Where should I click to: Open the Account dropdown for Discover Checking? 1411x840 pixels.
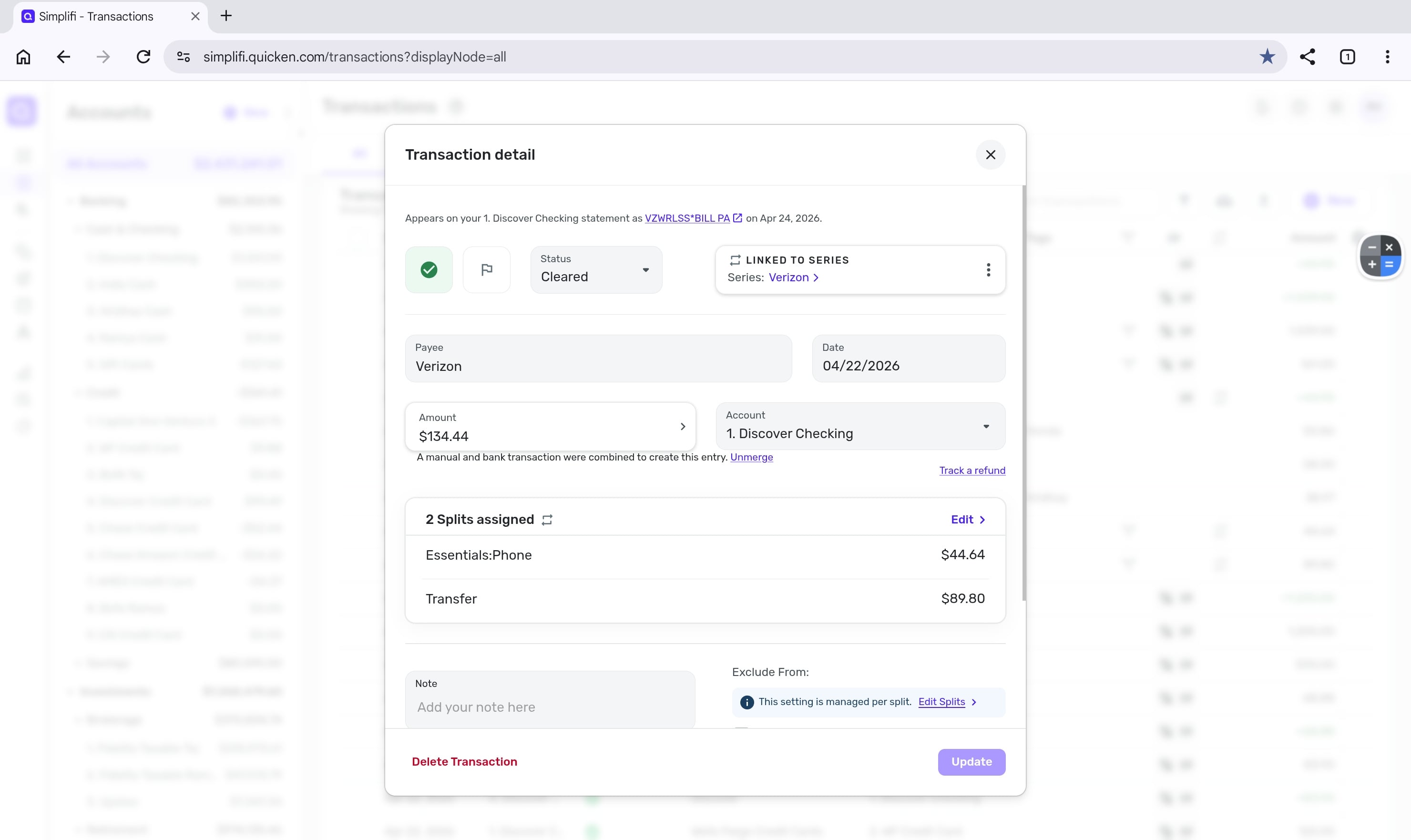click(x=860, y=426)
